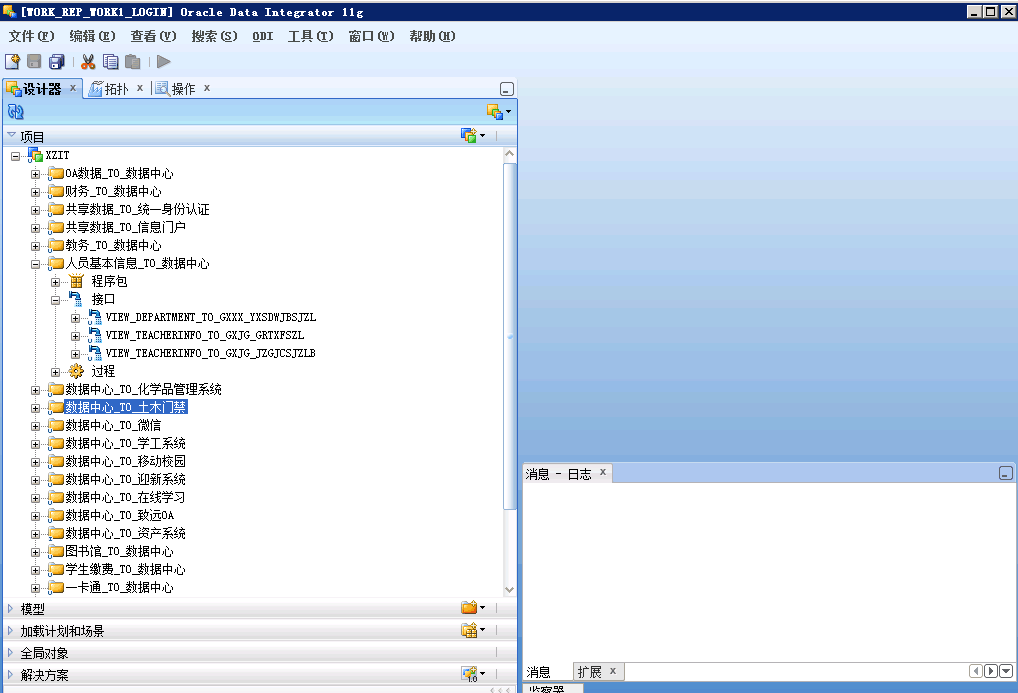Select the 共享数据_TO_统一身份认证 folder
Viewport: 1018px width, 693px height.
pos(137,209)
